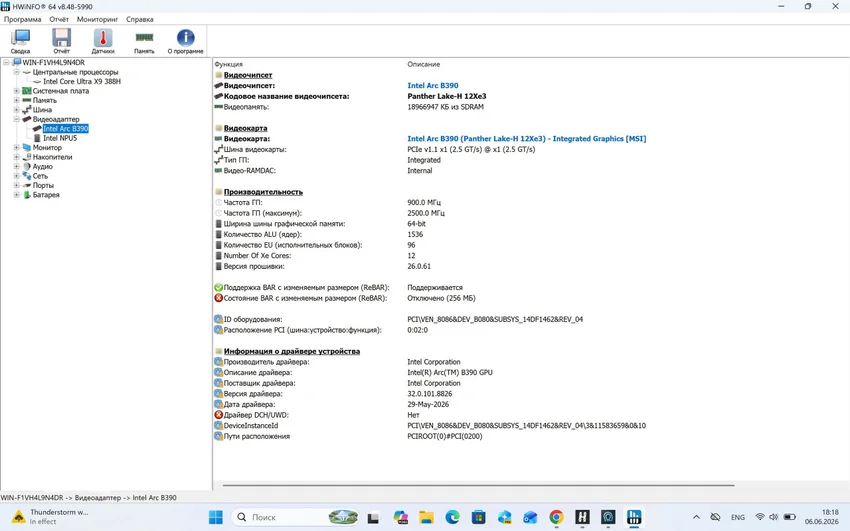Viewport: 850px width, 531px height.
Task: Click the ENG language indicator
Action: tap(738, 517)
